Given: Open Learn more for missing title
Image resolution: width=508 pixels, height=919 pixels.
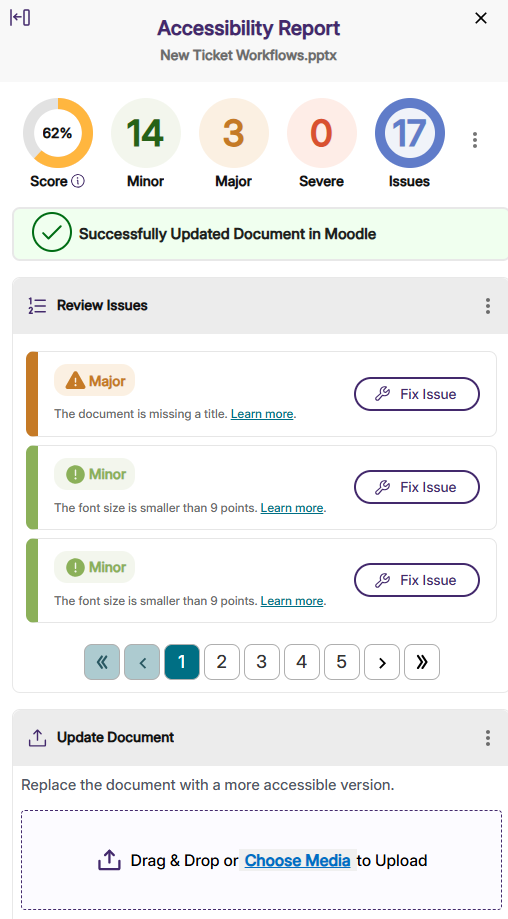Looking at the screenshot, I should pyautogui.click(x=262, y=414).
